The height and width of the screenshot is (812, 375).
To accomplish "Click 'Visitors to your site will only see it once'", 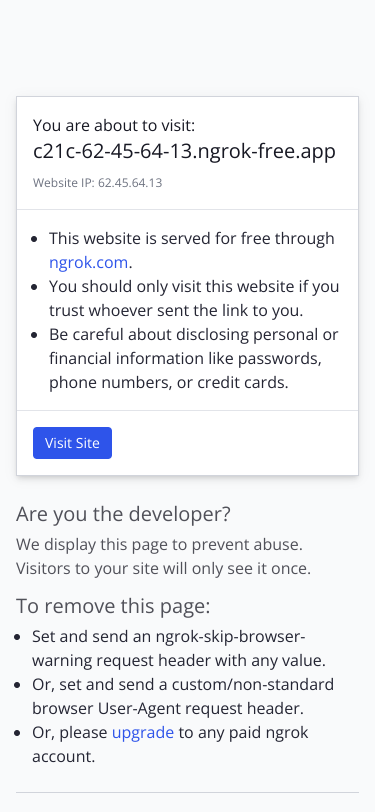I will point(164,569).
